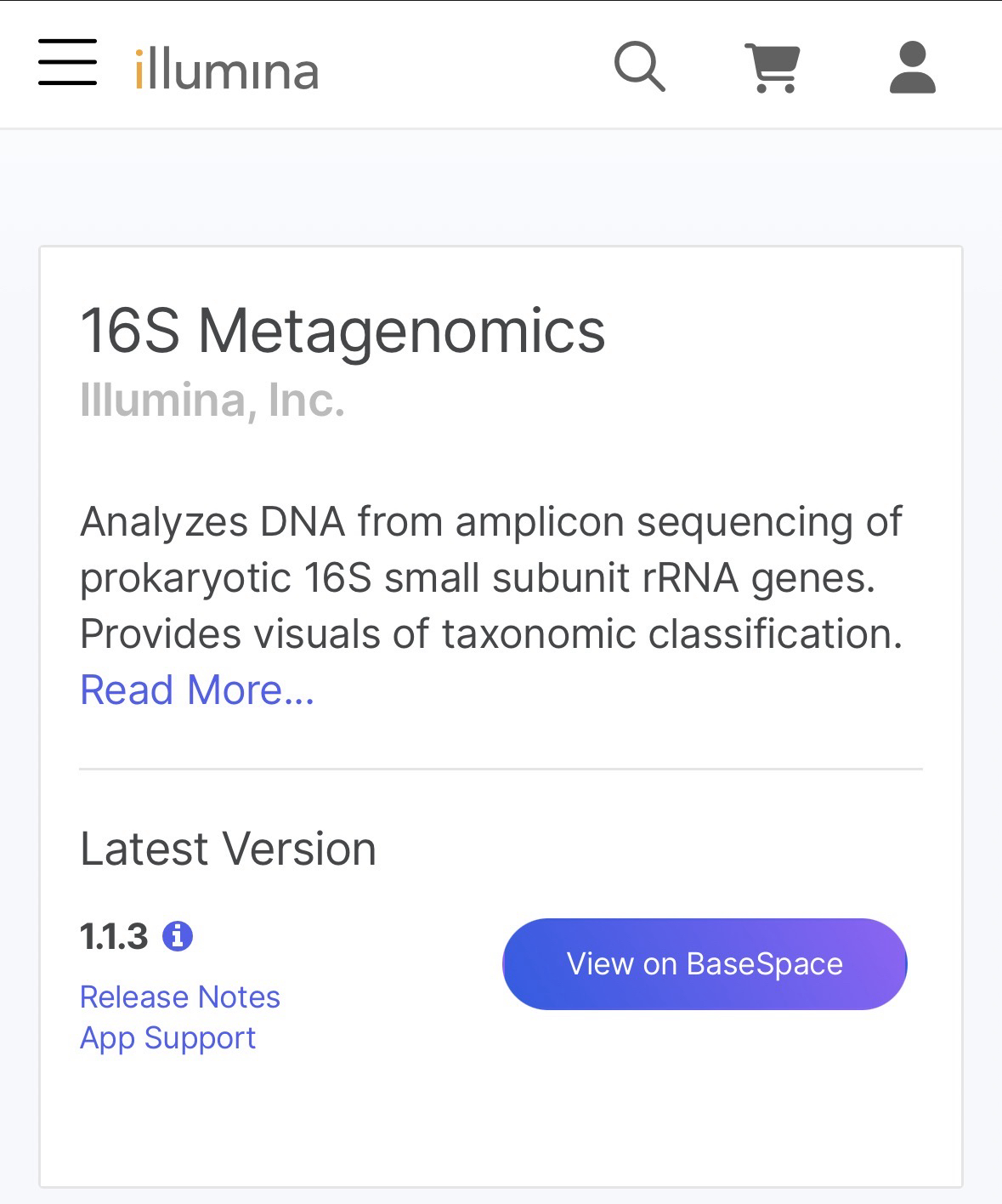The width and height of the screenshot is (1002, 1204).
Task: Go to App Support link
Action: tap(167, 1037)
